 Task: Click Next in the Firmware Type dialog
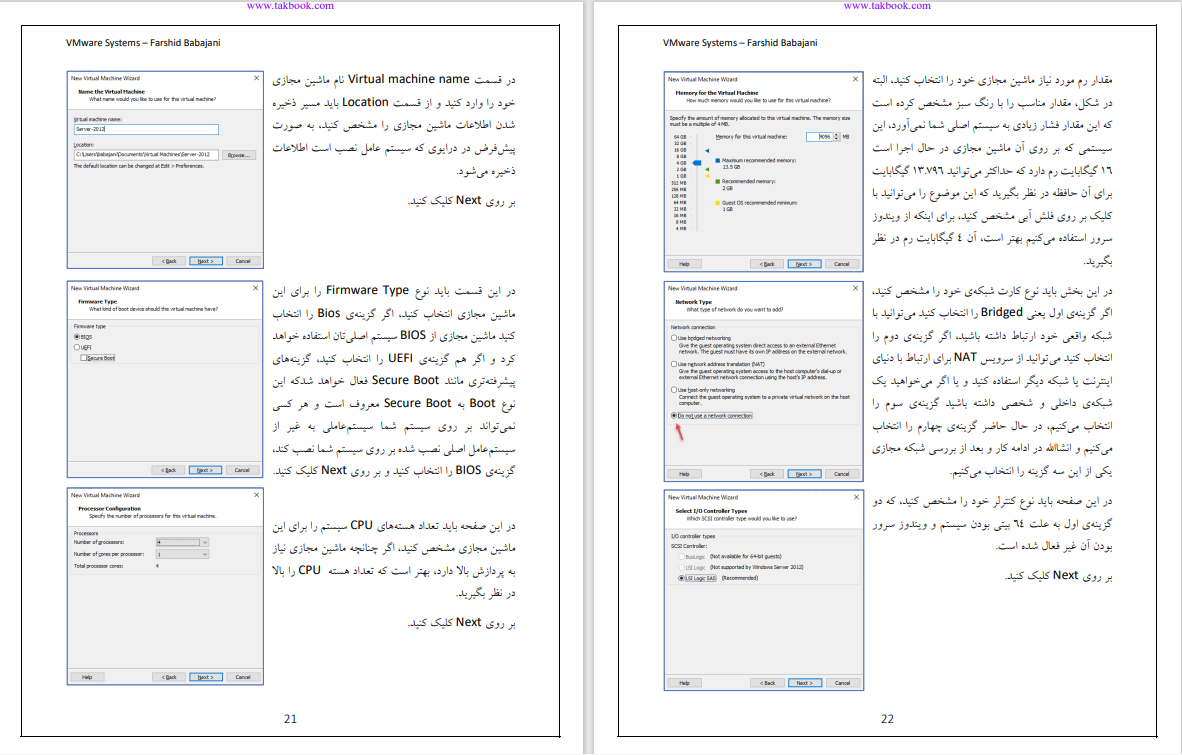point(205,470)
